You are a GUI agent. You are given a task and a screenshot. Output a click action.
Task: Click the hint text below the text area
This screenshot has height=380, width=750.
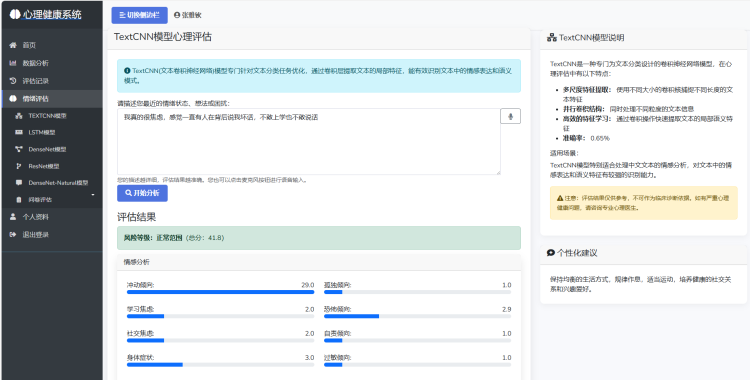(x=212, y=180)
